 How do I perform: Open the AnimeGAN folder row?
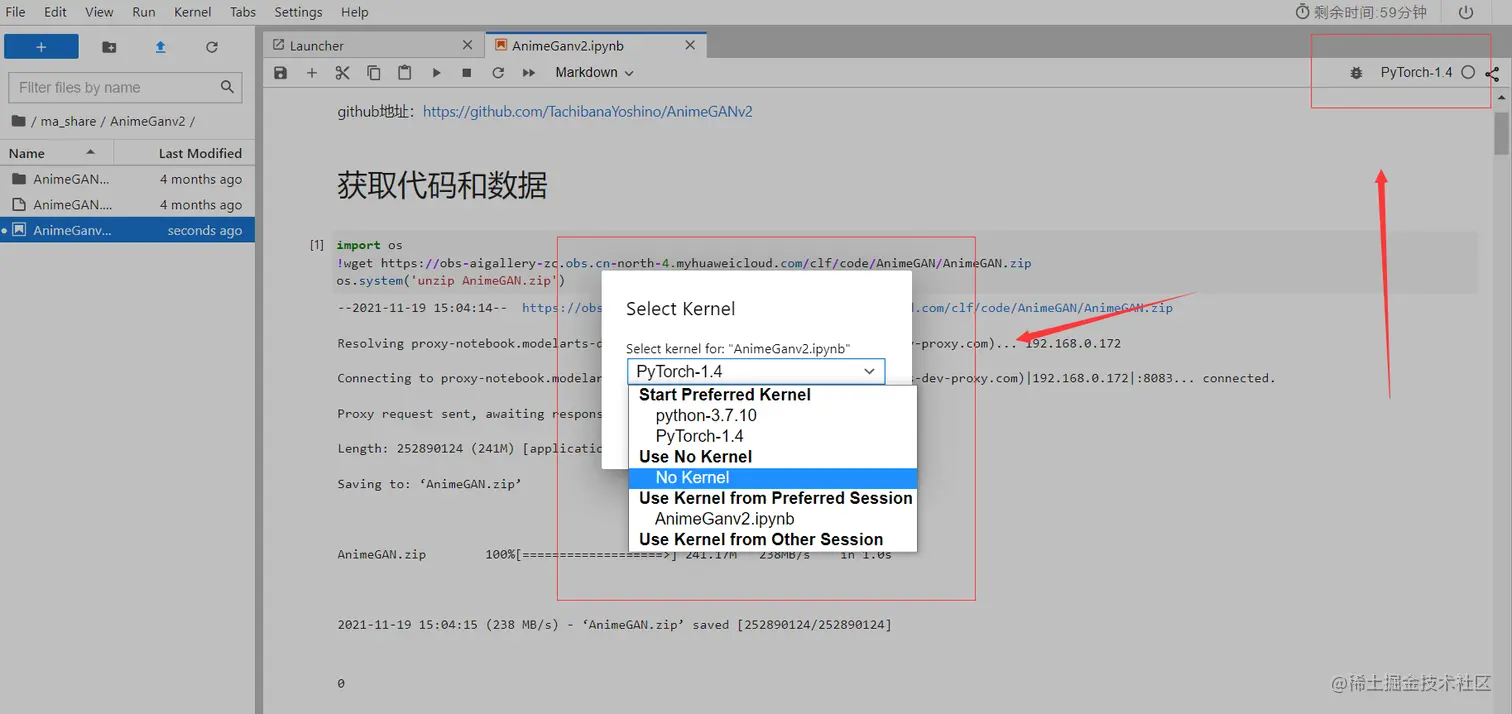(128, 179)
